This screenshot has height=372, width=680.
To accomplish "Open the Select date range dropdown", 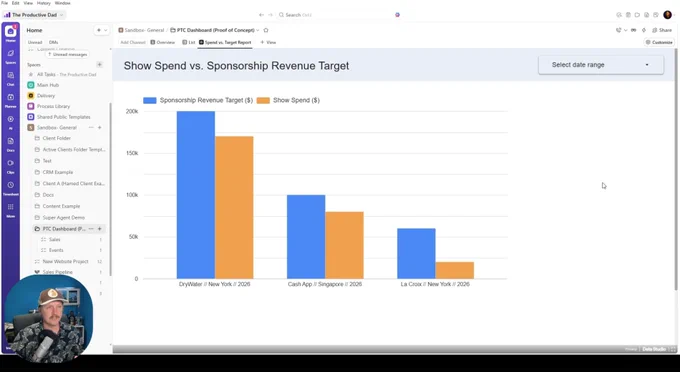I will click(x=601, y=65).
